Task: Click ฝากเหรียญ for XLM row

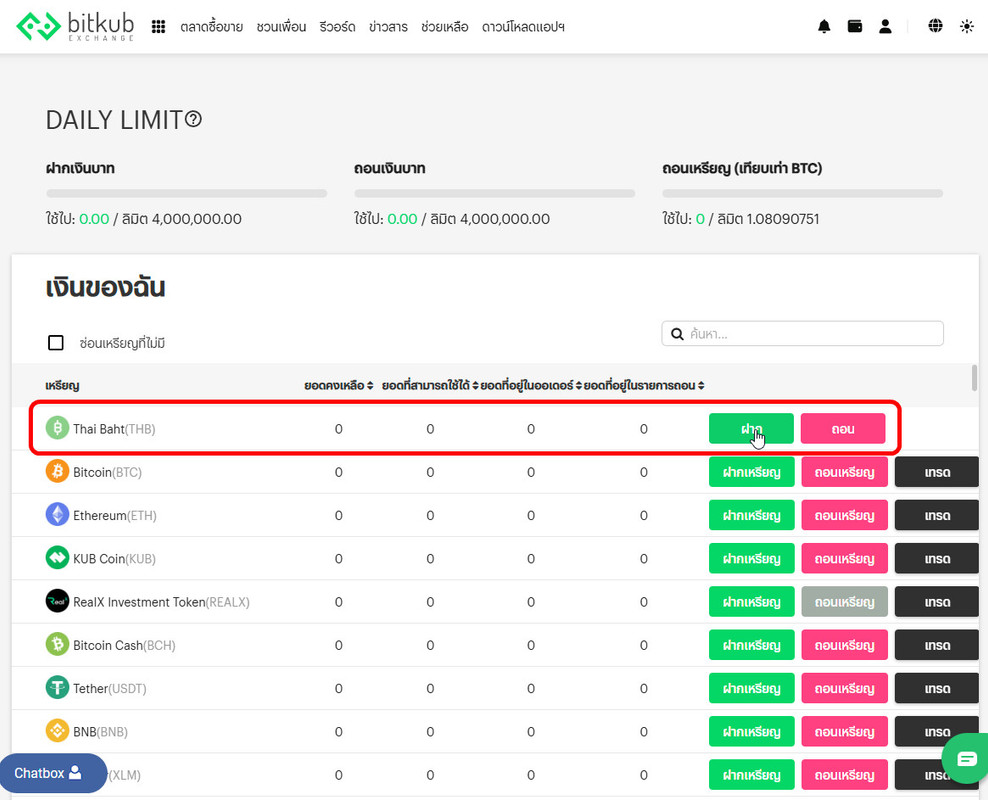Action: coord(752,775)
